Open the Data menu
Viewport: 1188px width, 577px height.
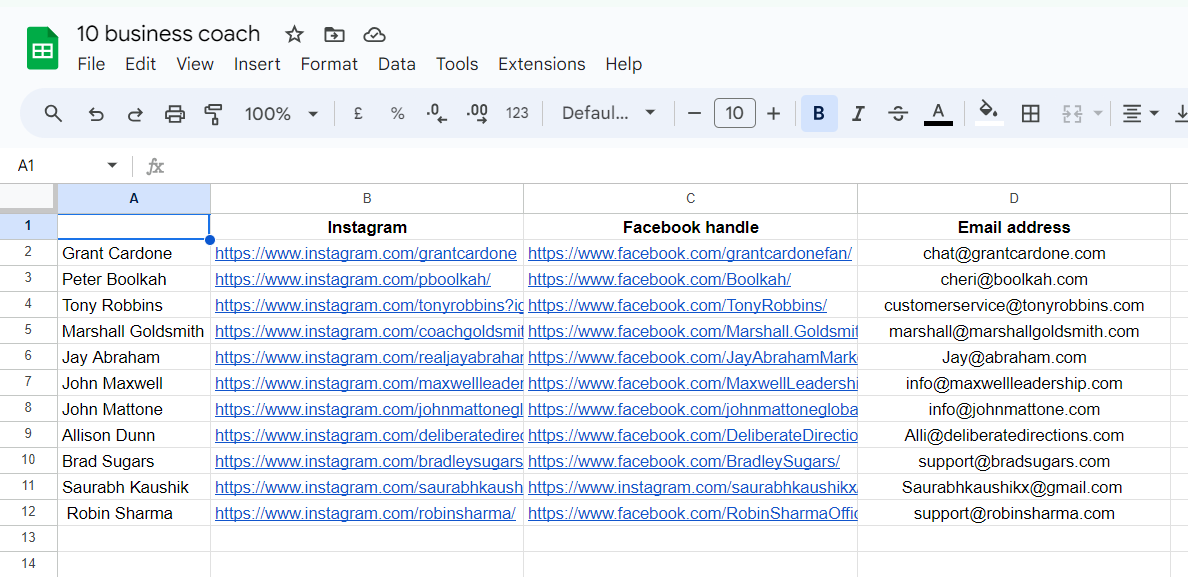tap(397, 64)
